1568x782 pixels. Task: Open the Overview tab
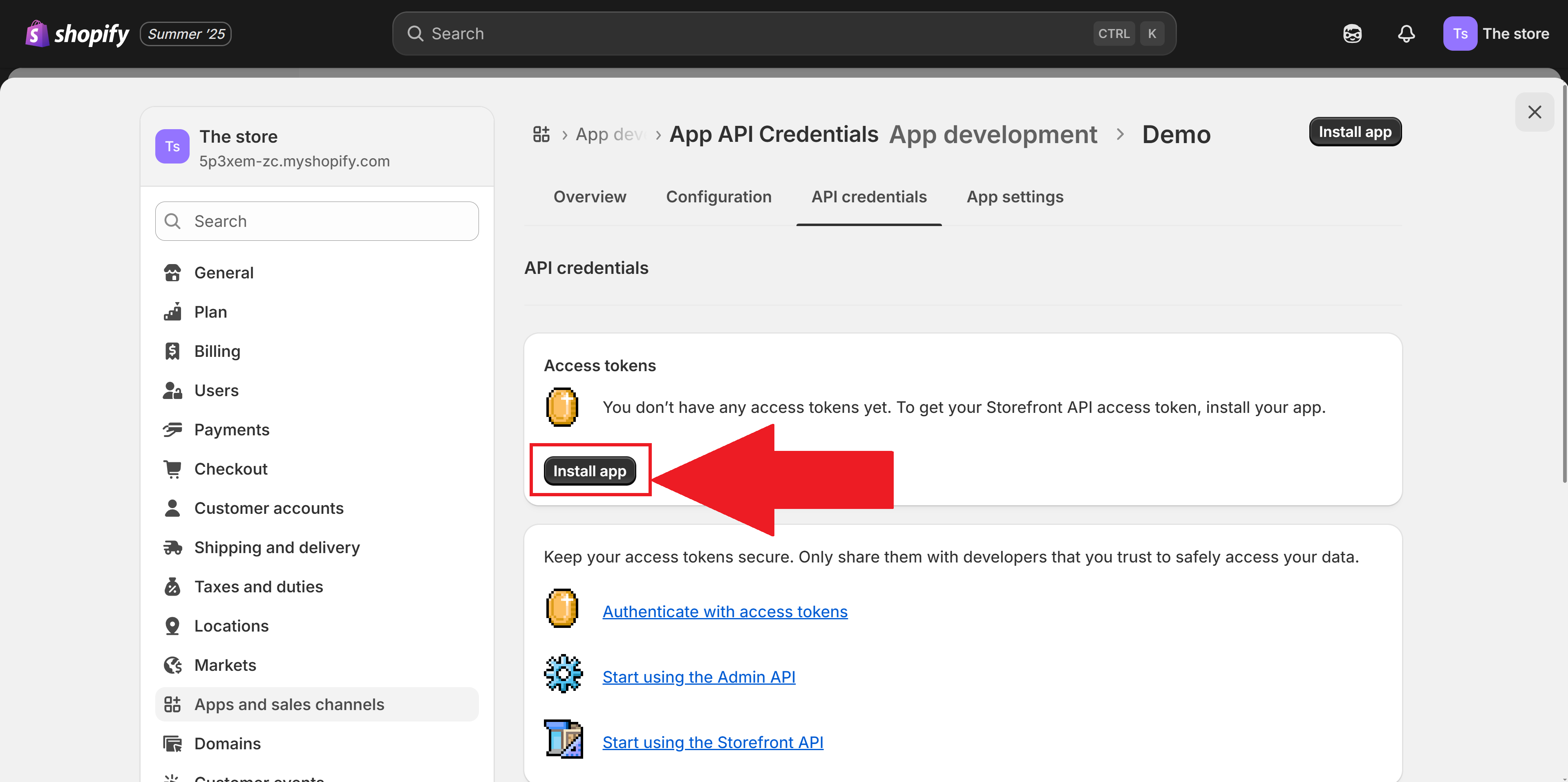590,196
